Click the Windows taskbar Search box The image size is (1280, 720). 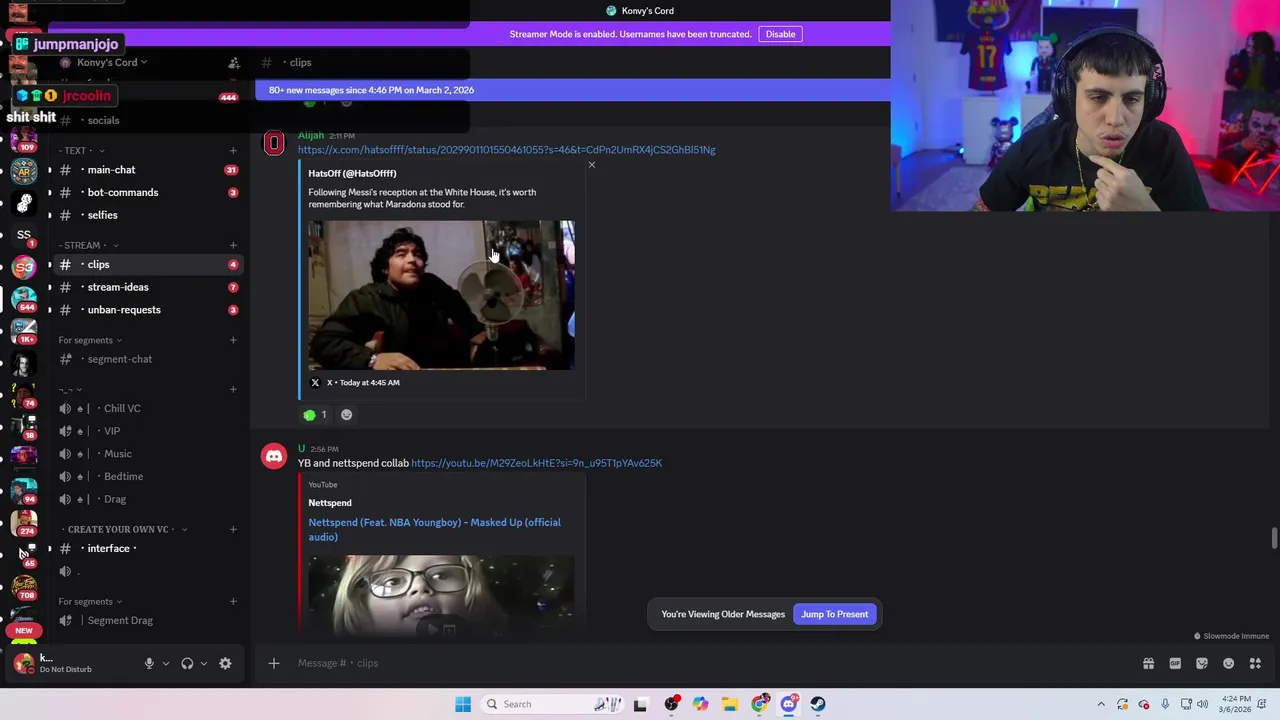554,704
